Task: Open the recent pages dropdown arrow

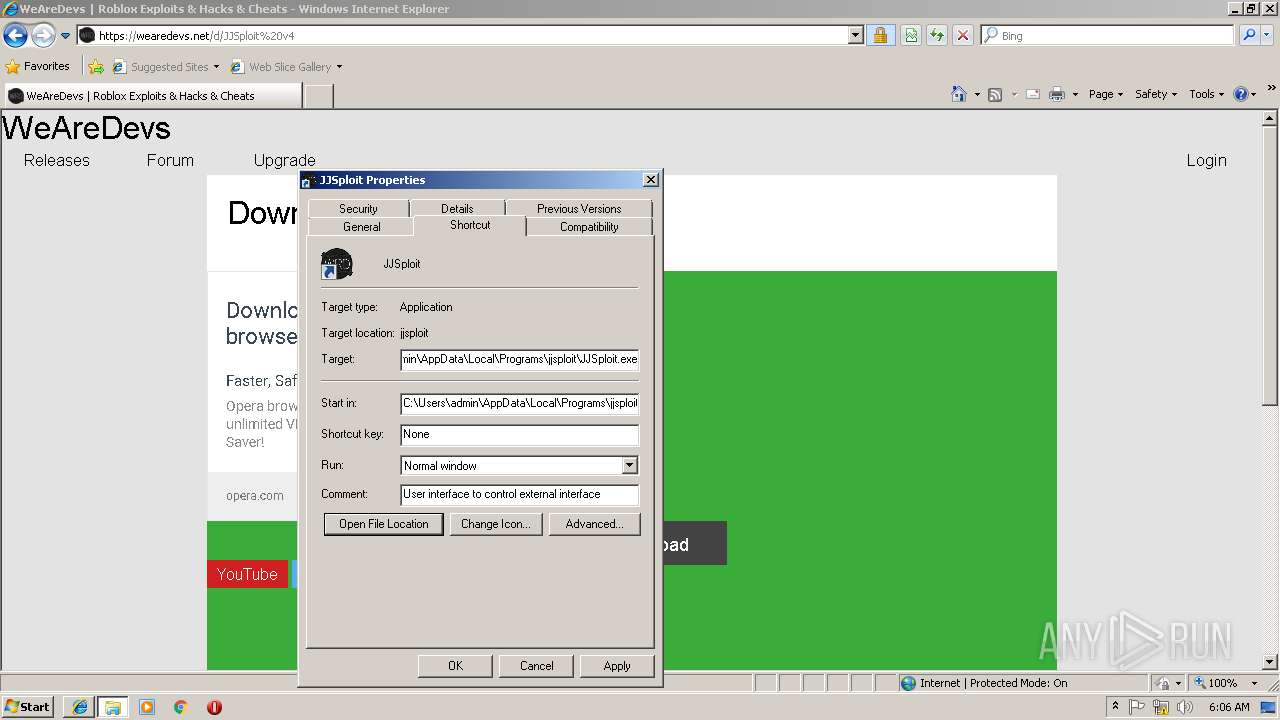Action: (x=66, y=36)
